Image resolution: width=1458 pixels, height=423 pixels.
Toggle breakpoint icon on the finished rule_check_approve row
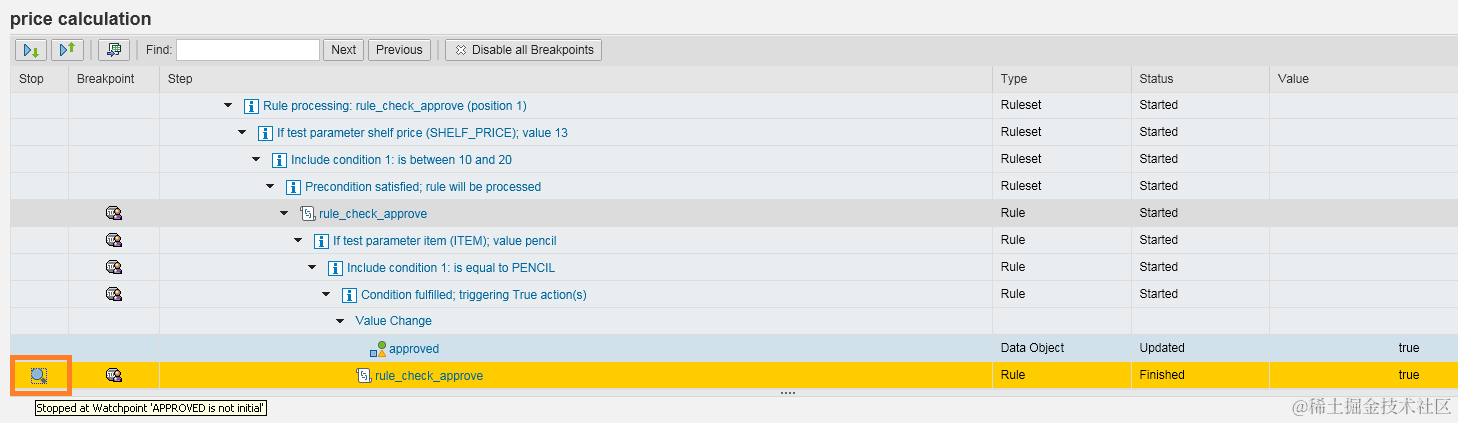point(114,375)
